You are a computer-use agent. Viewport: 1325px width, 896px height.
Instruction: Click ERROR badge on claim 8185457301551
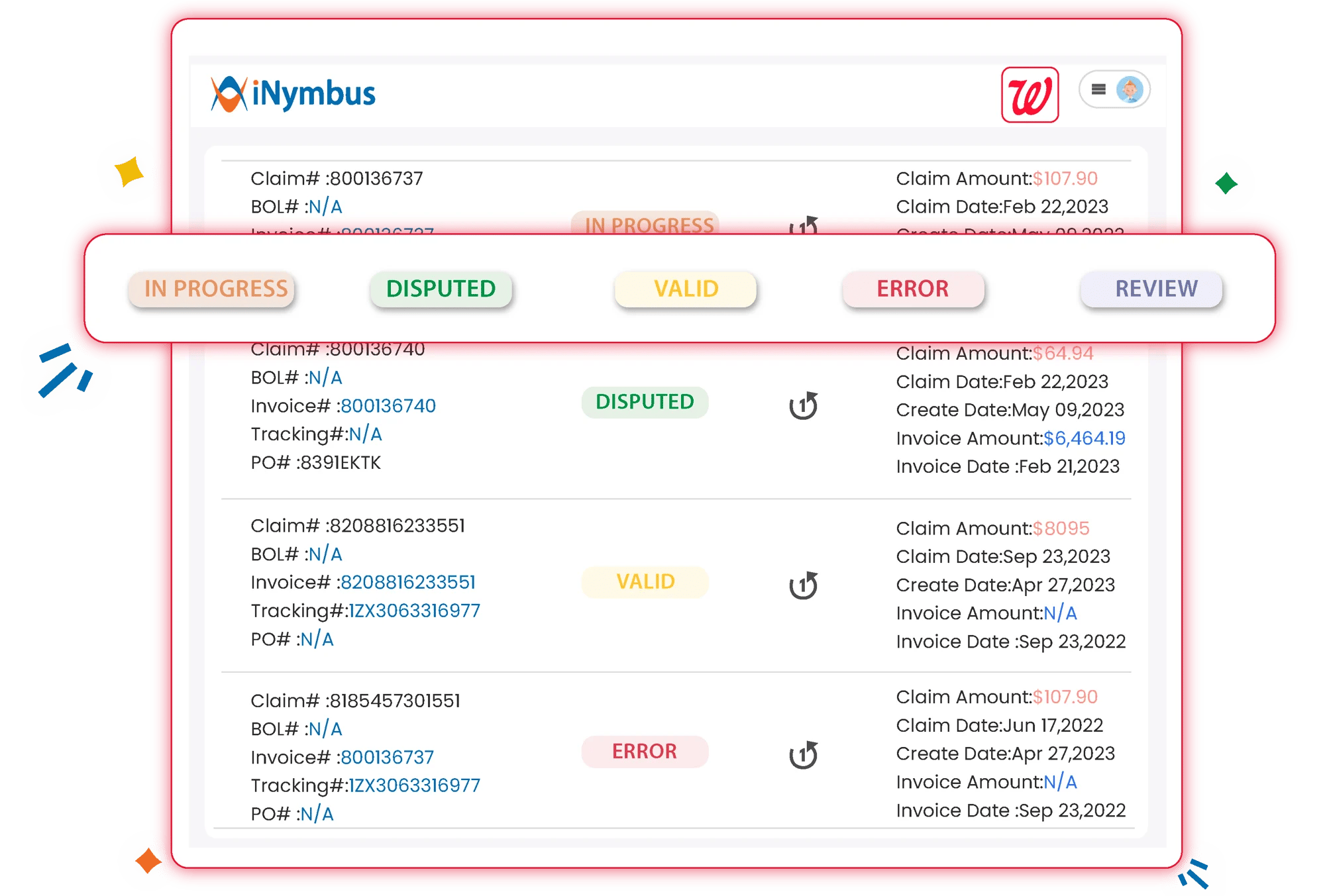[x=645, y=752]
